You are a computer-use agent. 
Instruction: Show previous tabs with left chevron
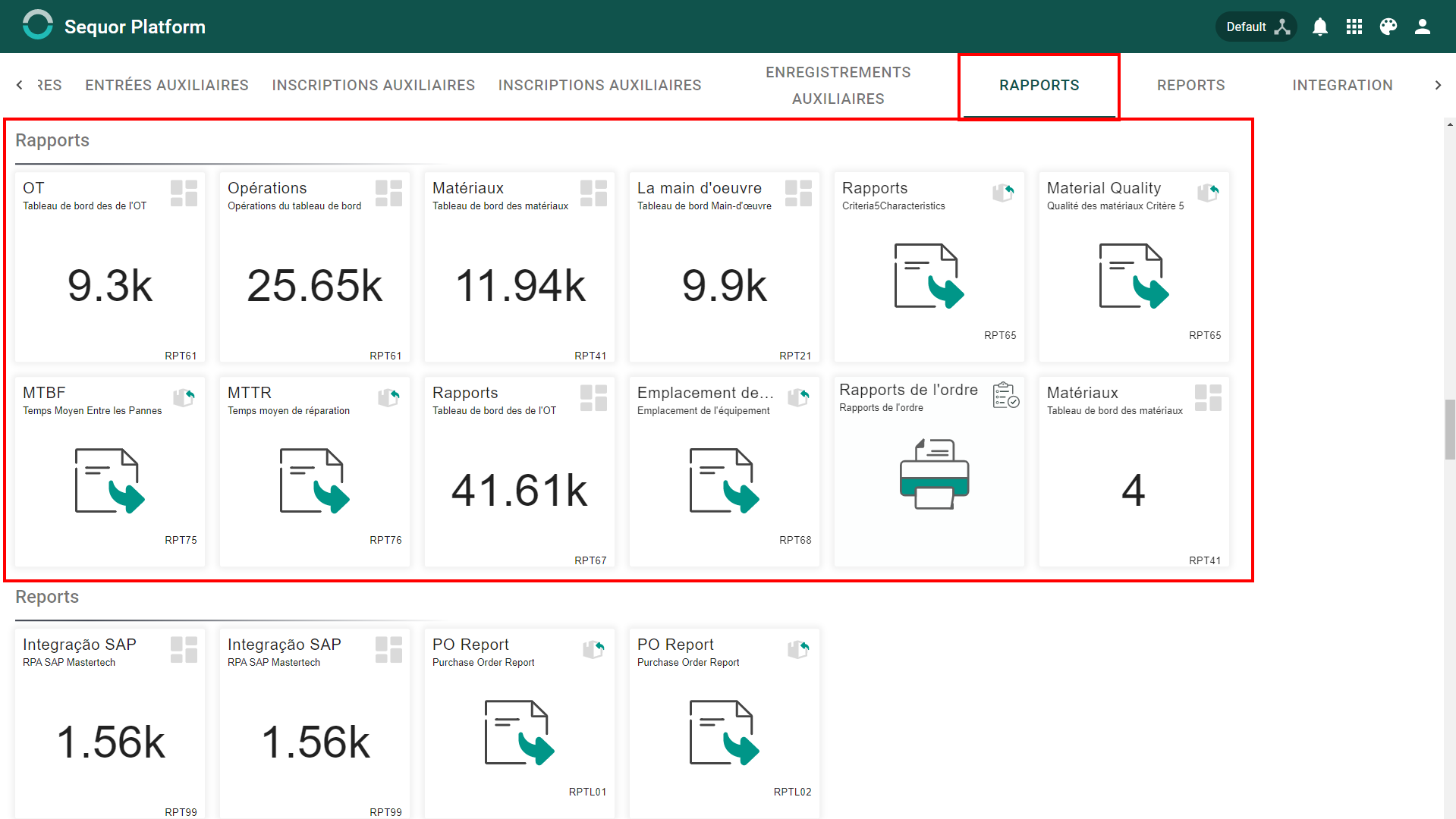tap(19, 85)
